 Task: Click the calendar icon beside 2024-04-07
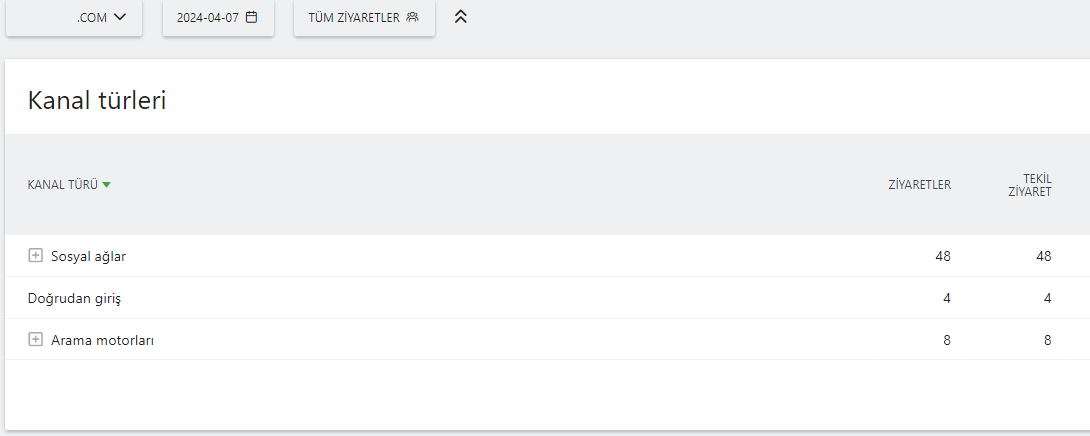(252, 17)
